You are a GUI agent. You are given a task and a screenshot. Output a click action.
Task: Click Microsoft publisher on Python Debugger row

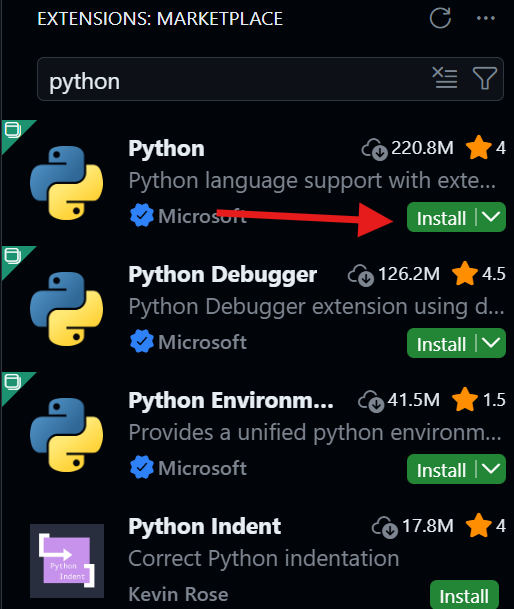[202, 342]
